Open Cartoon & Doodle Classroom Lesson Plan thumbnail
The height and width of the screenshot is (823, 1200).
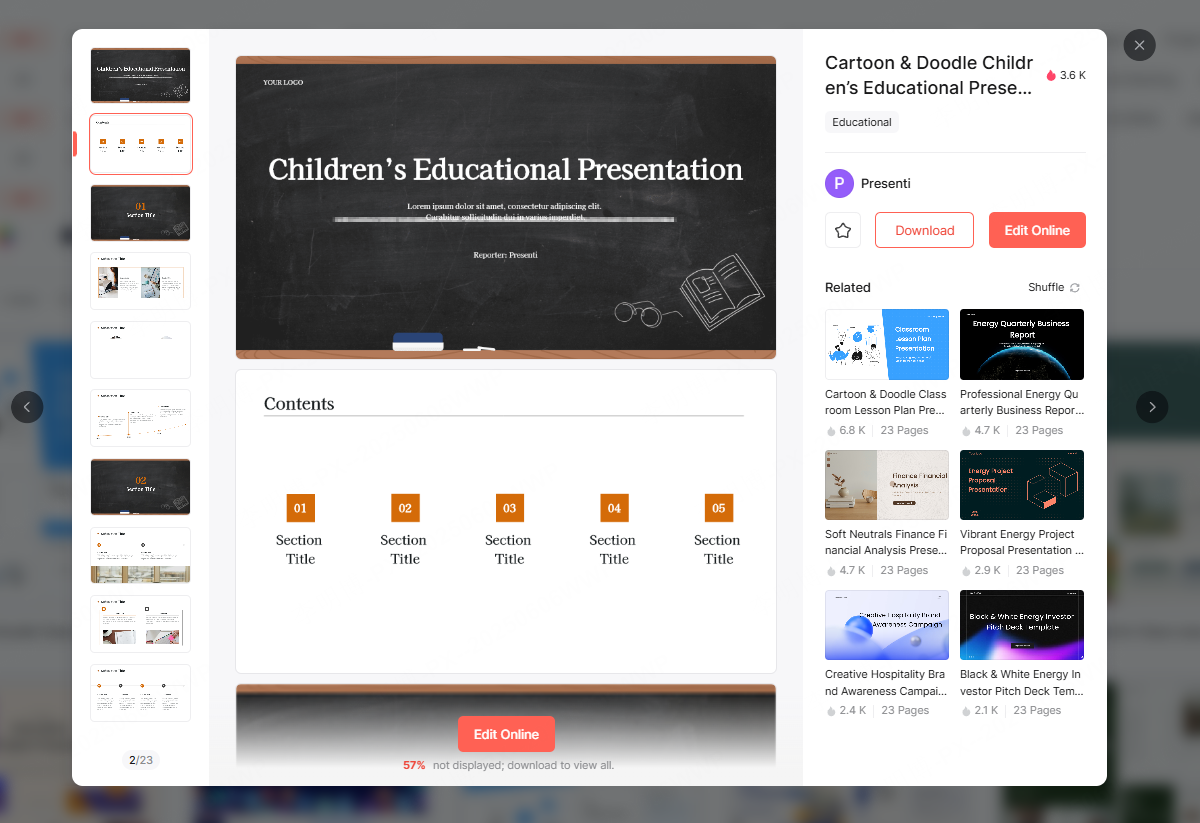click(886, 344)
